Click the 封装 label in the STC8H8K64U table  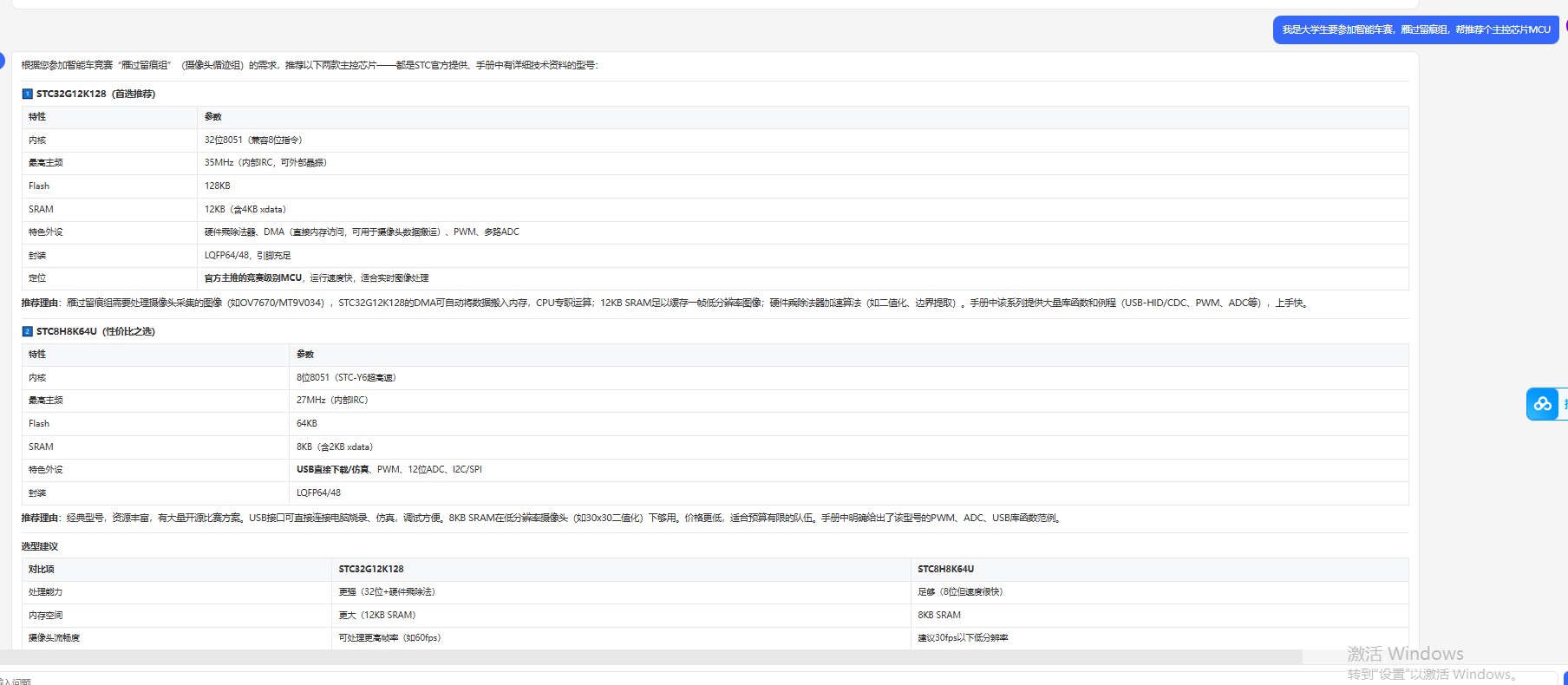37,493
